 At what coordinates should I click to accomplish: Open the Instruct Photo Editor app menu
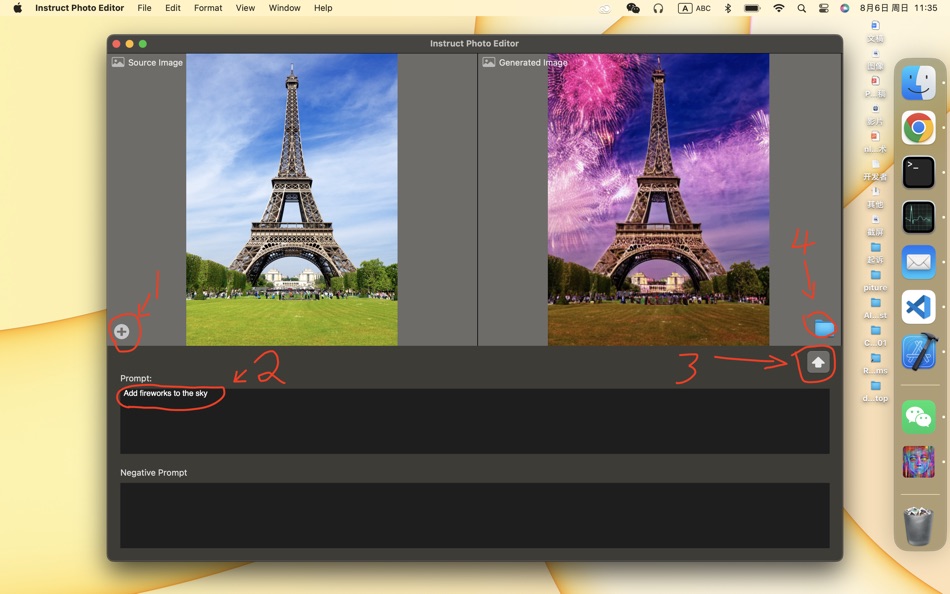[79, 8]
